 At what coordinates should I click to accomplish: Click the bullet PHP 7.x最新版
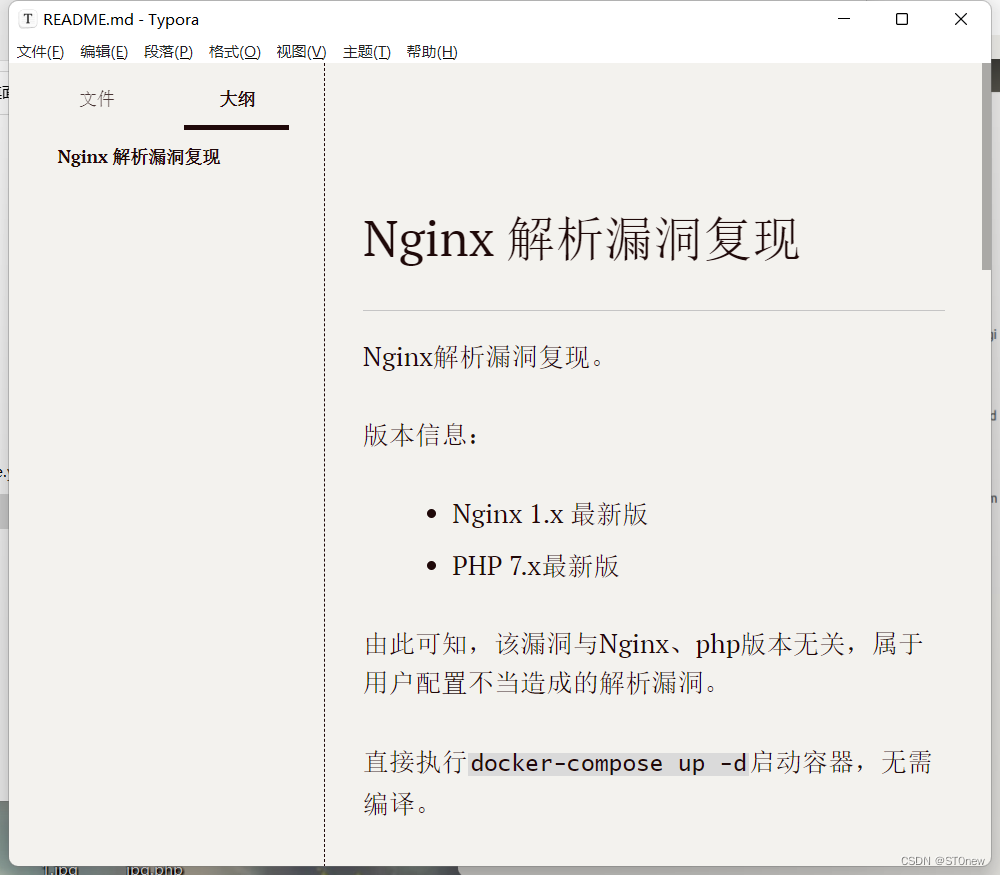(x=535, y=566)
